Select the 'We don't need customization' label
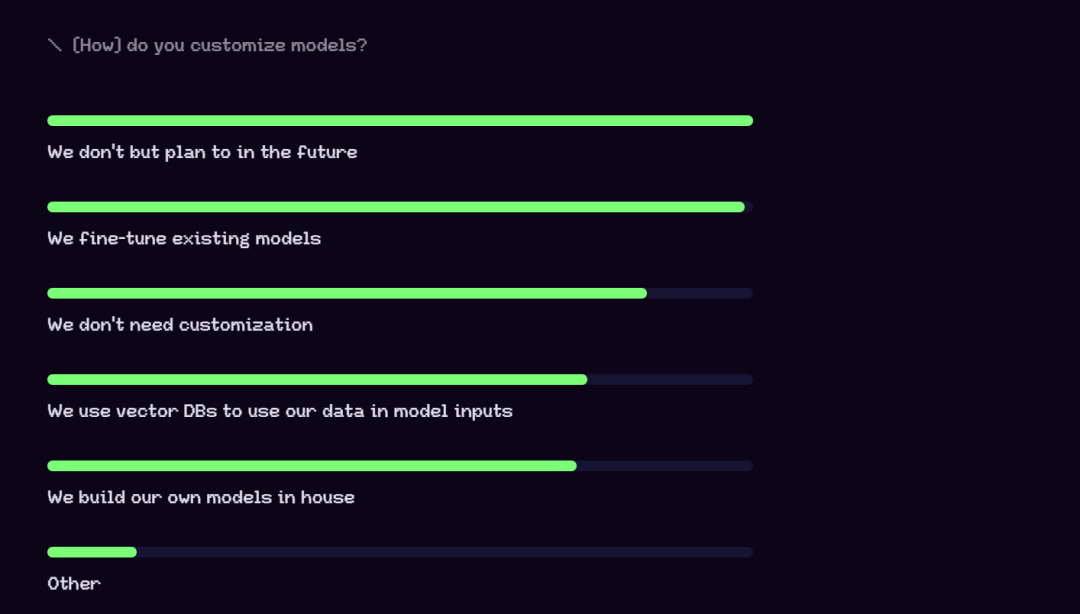This screenshot has width=1080, height=614. pyautogui.click(x=180, y=325)
